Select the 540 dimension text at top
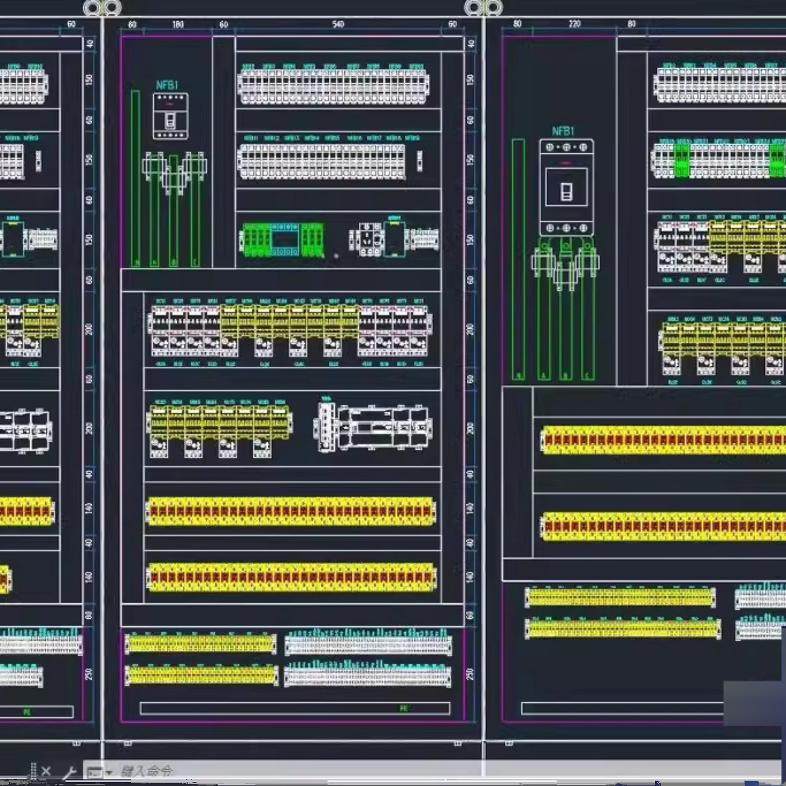Screen dimensions: 786x786 (338, 24)
